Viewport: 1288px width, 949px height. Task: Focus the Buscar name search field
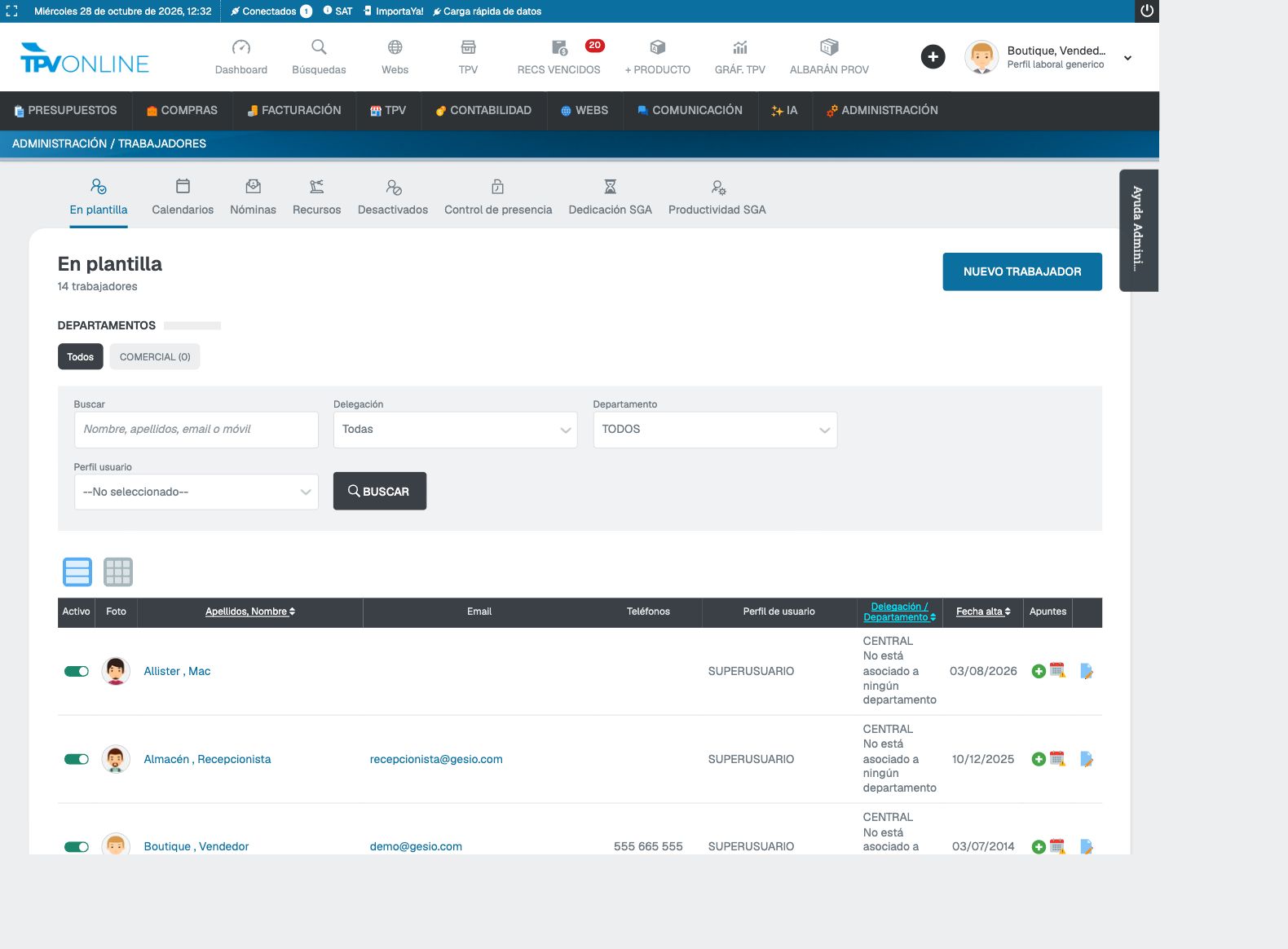pyautogui.click(x=196, y=430)
